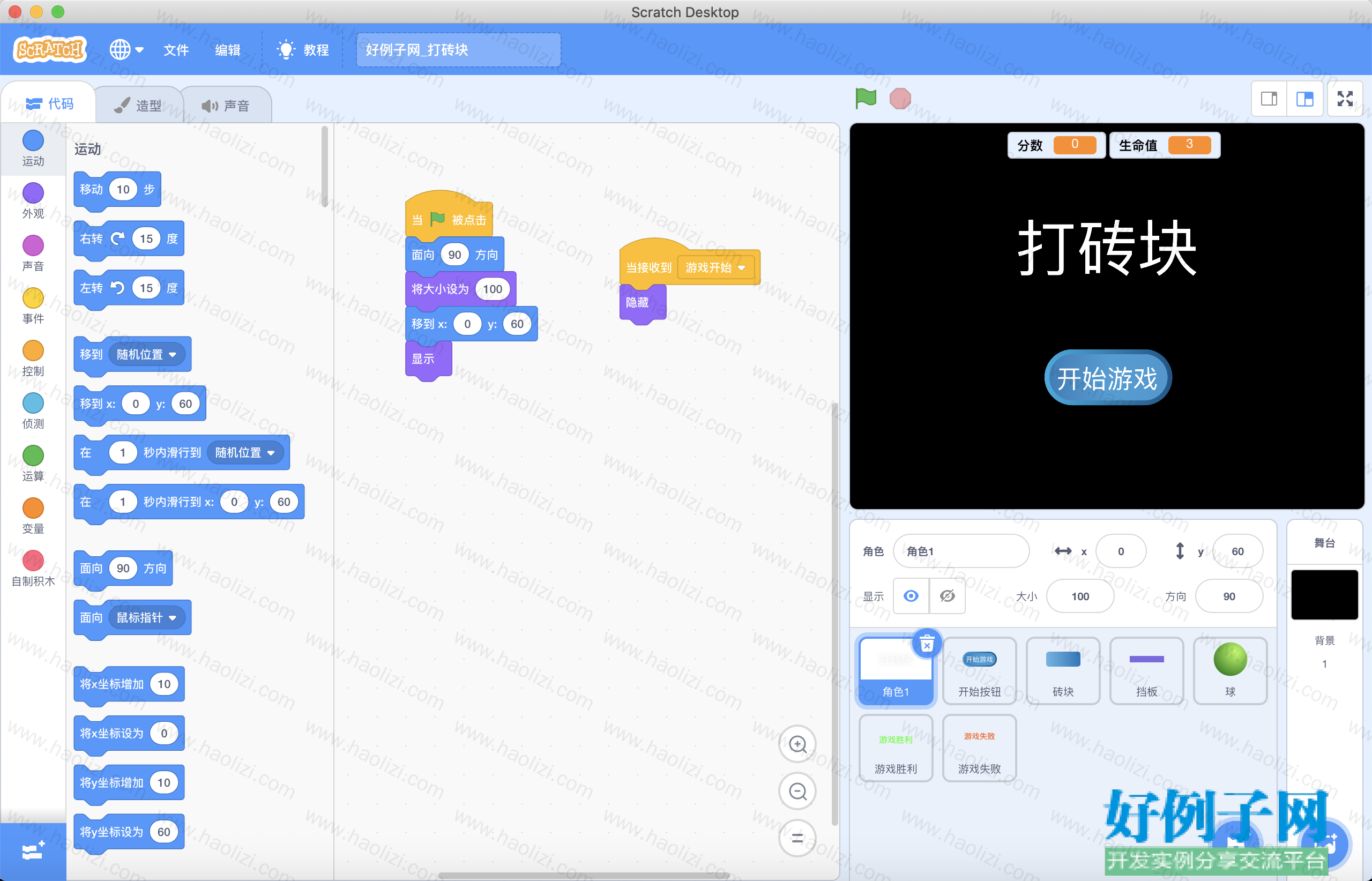1372x881 pixels.
Task: Select the 游戏胜利 sprite
Action: [x=896, y=748]
